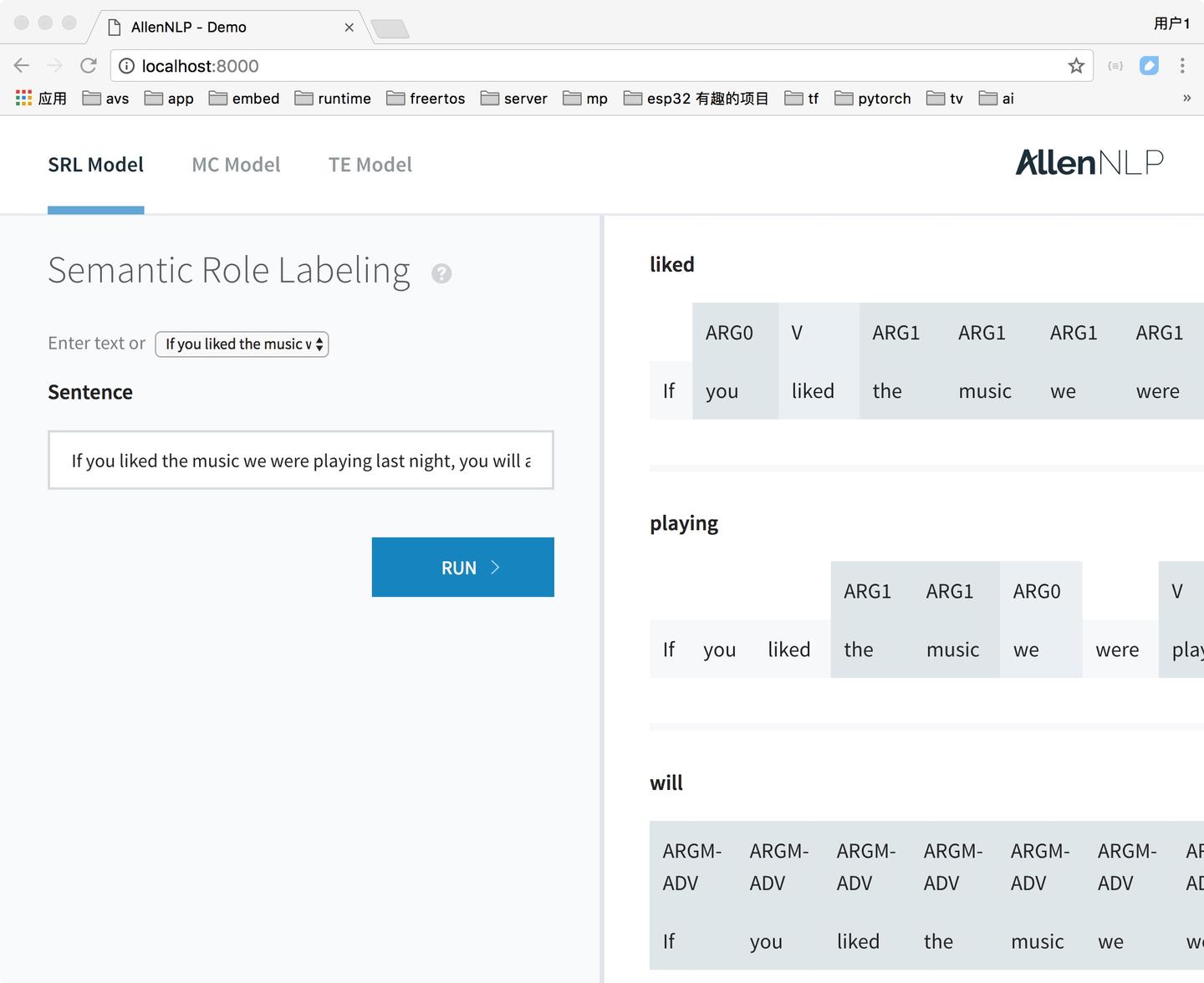Click the AllenNLP logo
The image size is (1204, 983).
(1089, 162)
